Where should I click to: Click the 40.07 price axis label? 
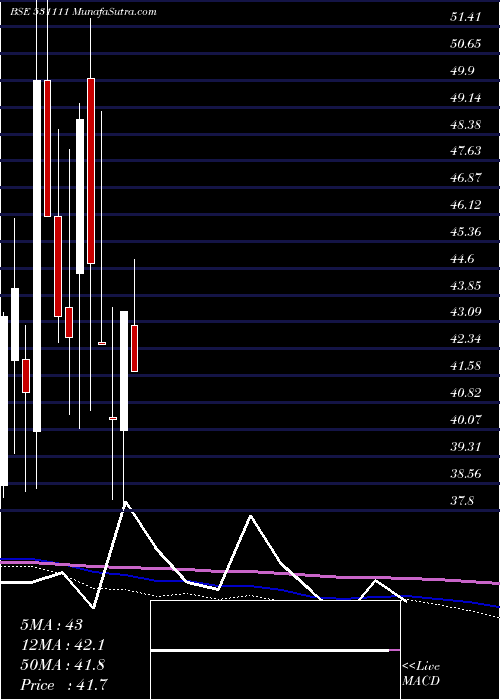point(466,420)
